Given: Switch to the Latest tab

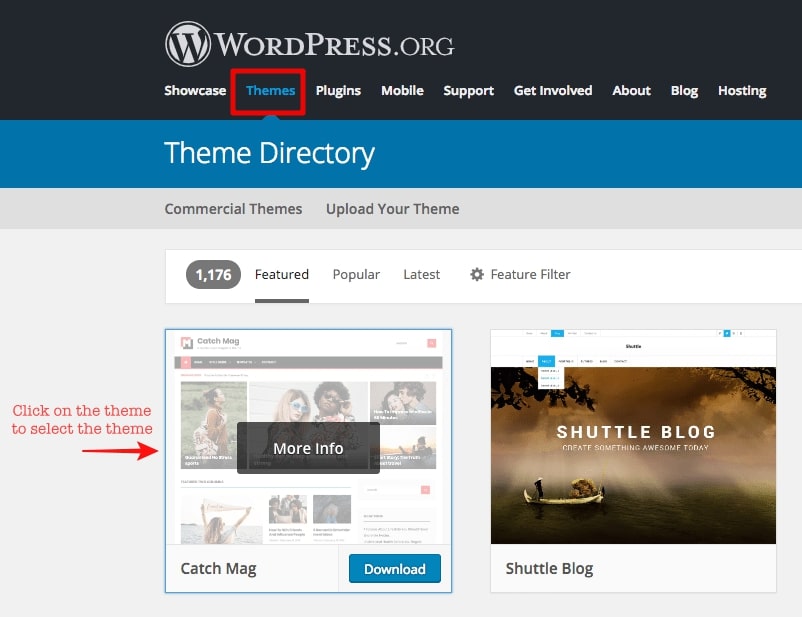Looking at the screenshot, I should tap(421, 275).
